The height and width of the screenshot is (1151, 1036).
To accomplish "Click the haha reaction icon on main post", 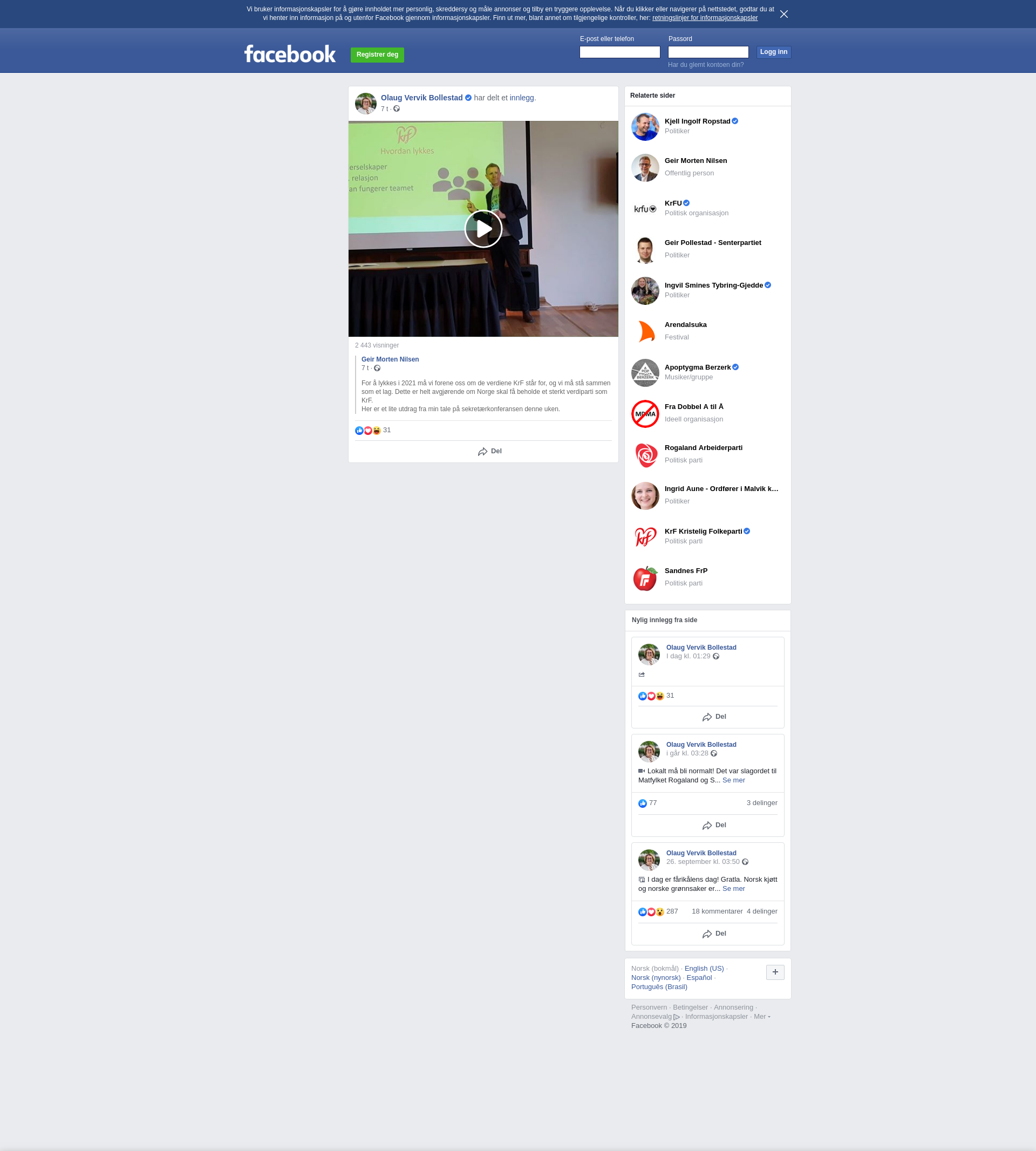I will [x=376, y=431].
